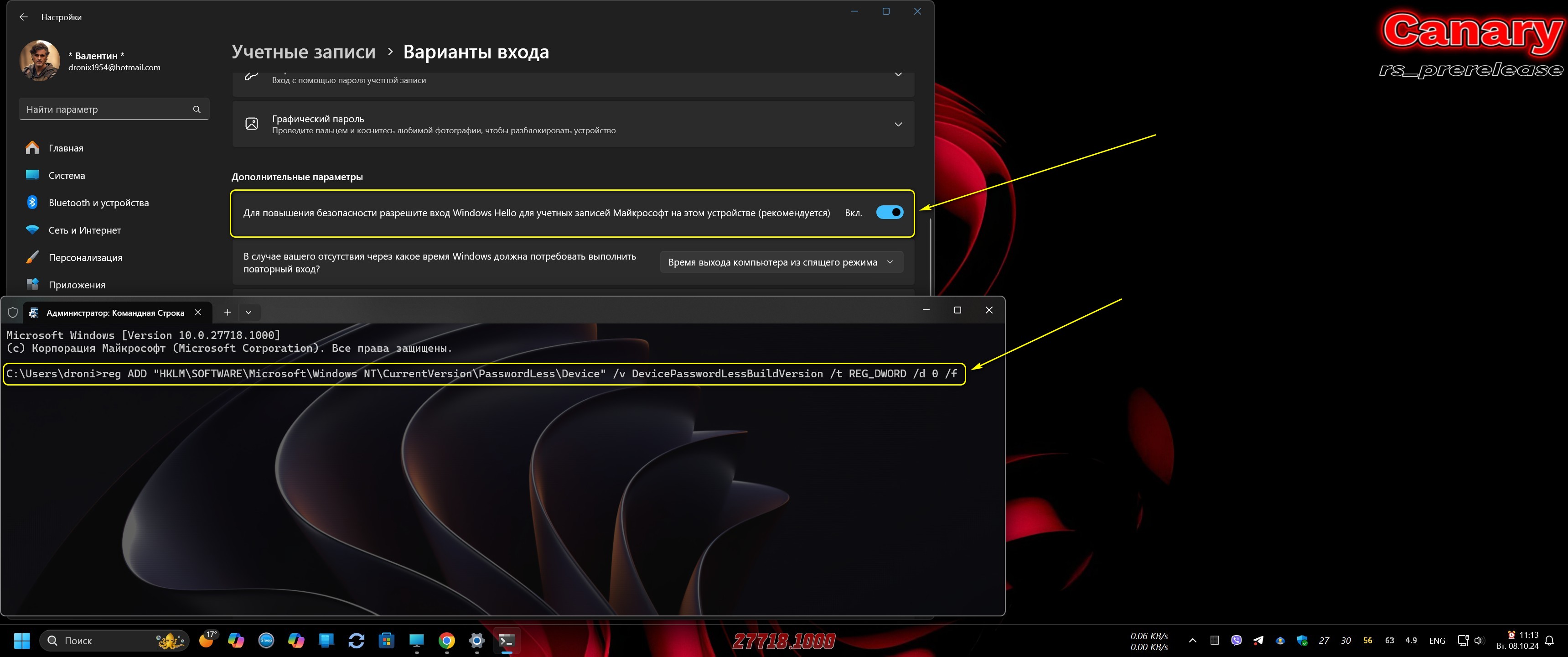Click the Sleep button in the taskbar
This screenshot has width=1568, height=657.
[x=266, y=641]
